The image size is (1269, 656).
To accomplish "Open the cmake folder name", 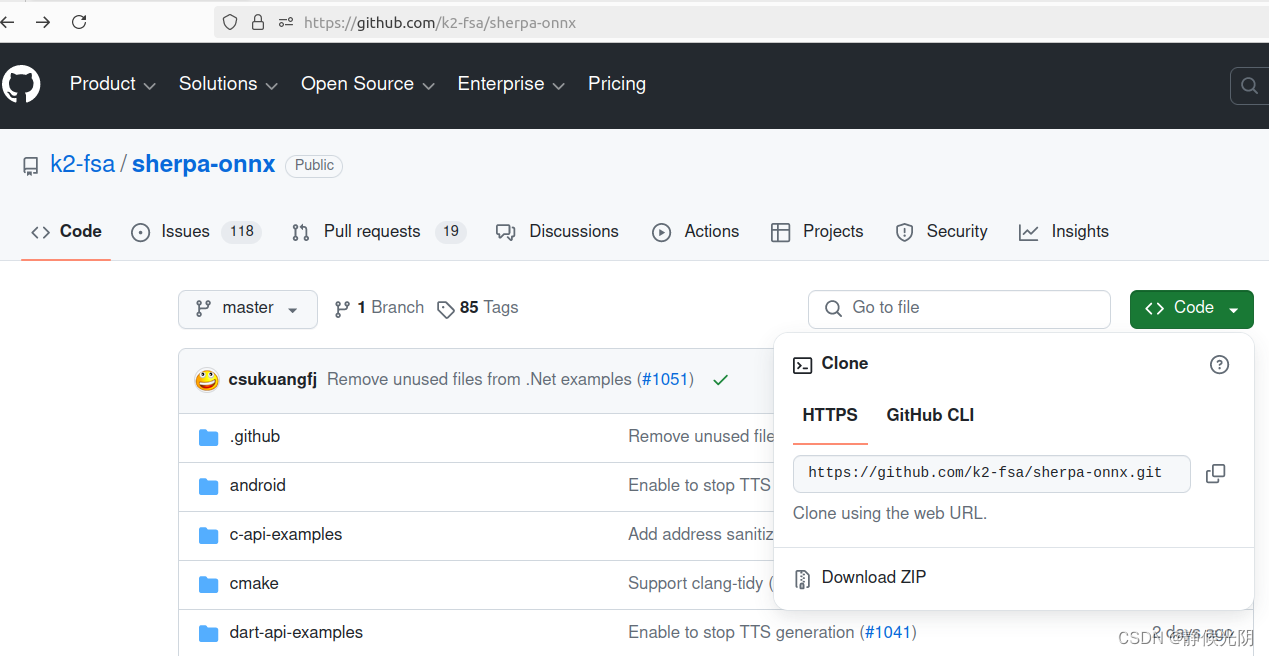I will (254, 584).
